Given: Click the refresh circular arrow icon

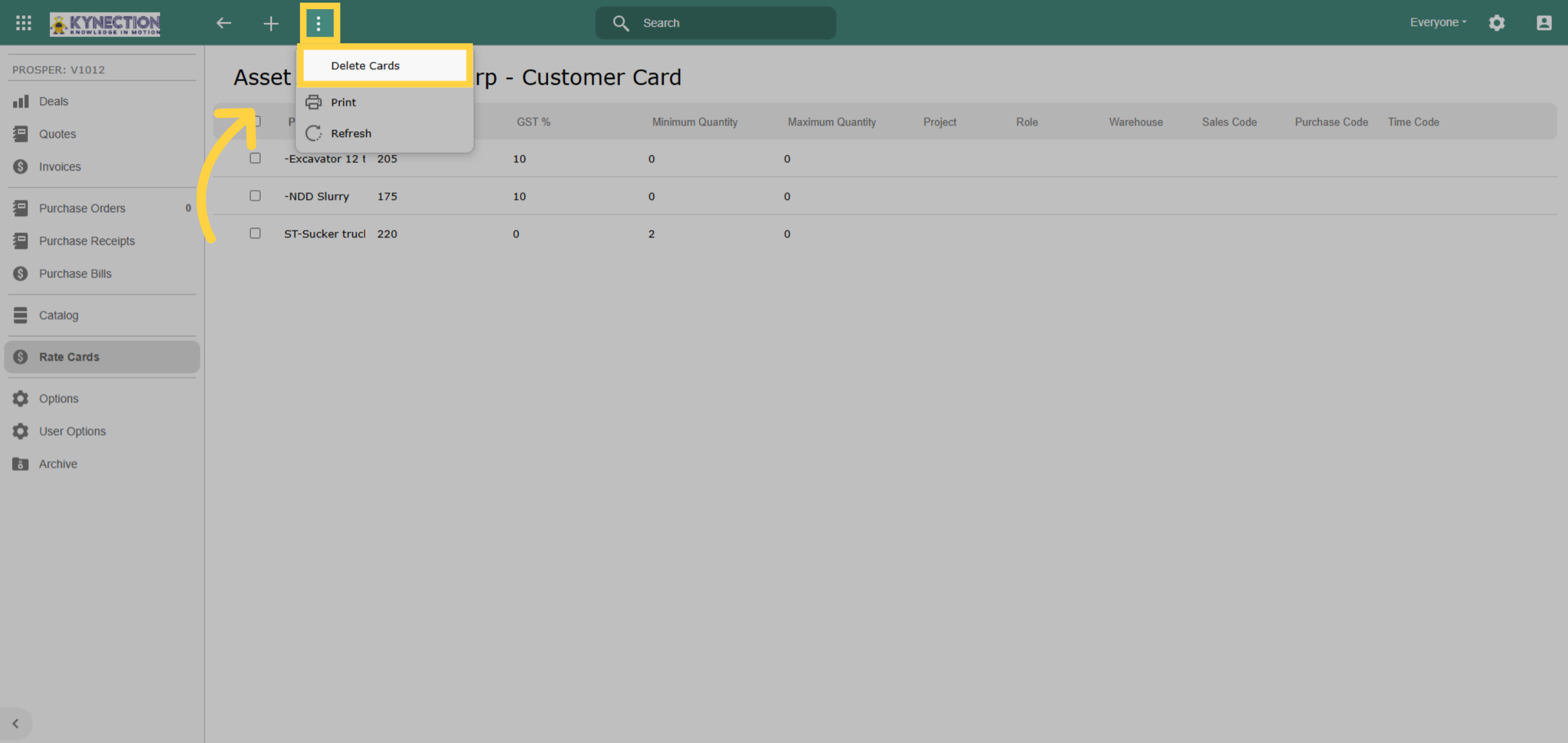Looking at the screenshot, I should pyautogui.click(x=314, y=133).
